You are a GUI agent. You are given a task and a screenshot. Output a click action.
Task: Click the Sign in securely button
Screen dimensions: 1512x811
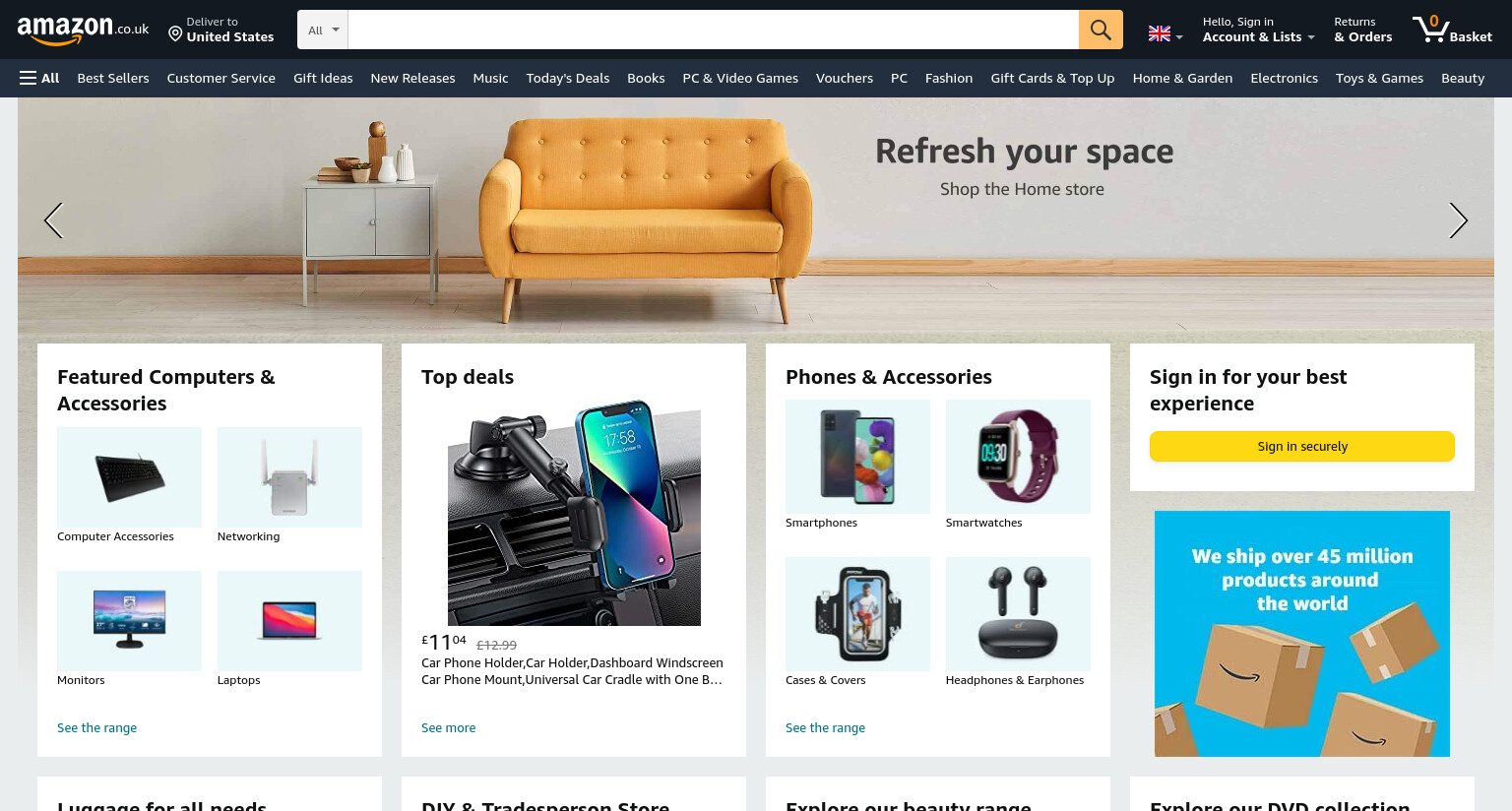(1301, 446)
